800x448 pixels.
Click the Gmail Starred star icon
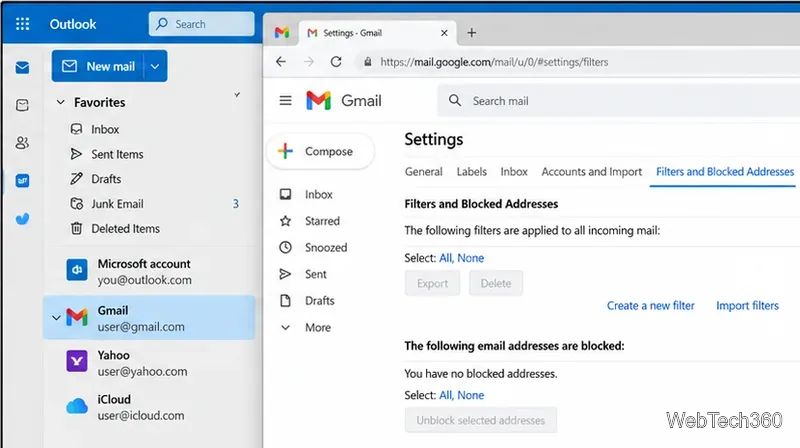(286, 221)
